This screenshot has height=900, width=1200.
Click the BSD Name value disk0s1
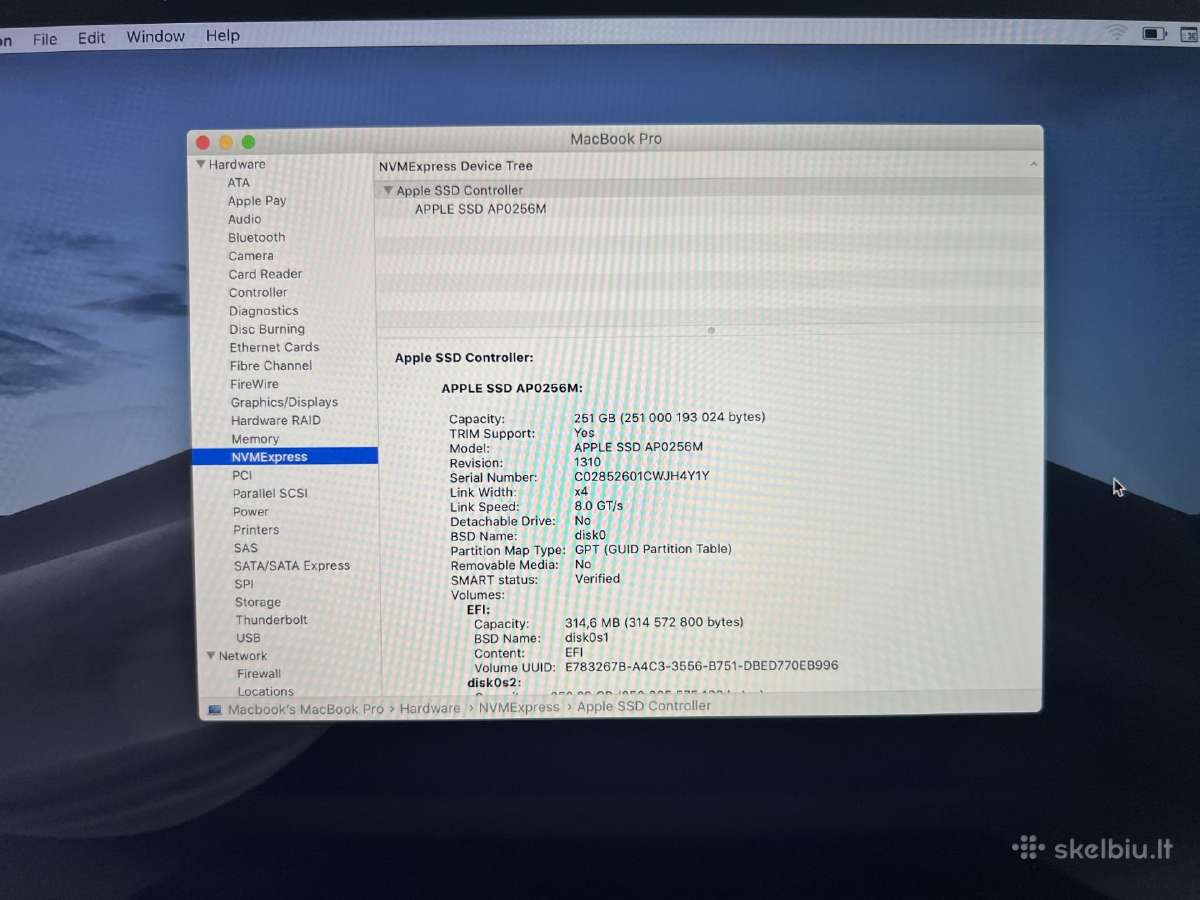pos(587,637)
